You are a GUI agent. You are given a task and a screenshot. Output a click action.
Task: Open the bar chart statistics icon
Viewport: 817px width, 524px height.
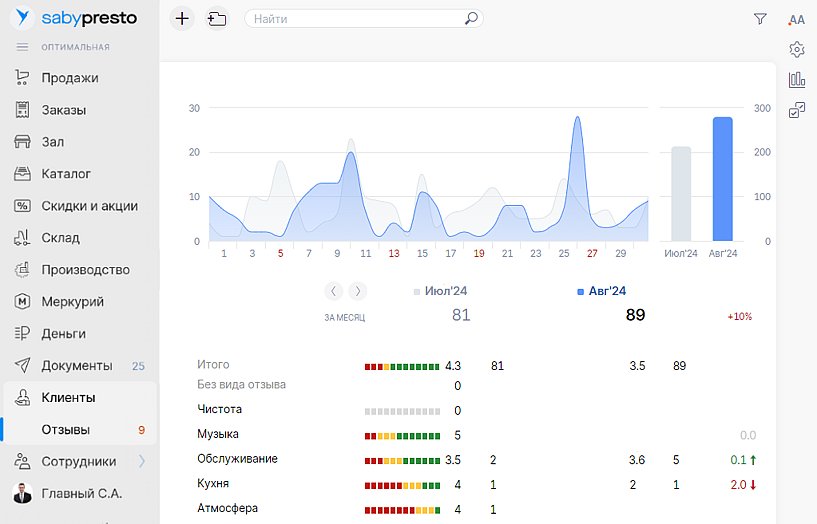coord(797,80)
